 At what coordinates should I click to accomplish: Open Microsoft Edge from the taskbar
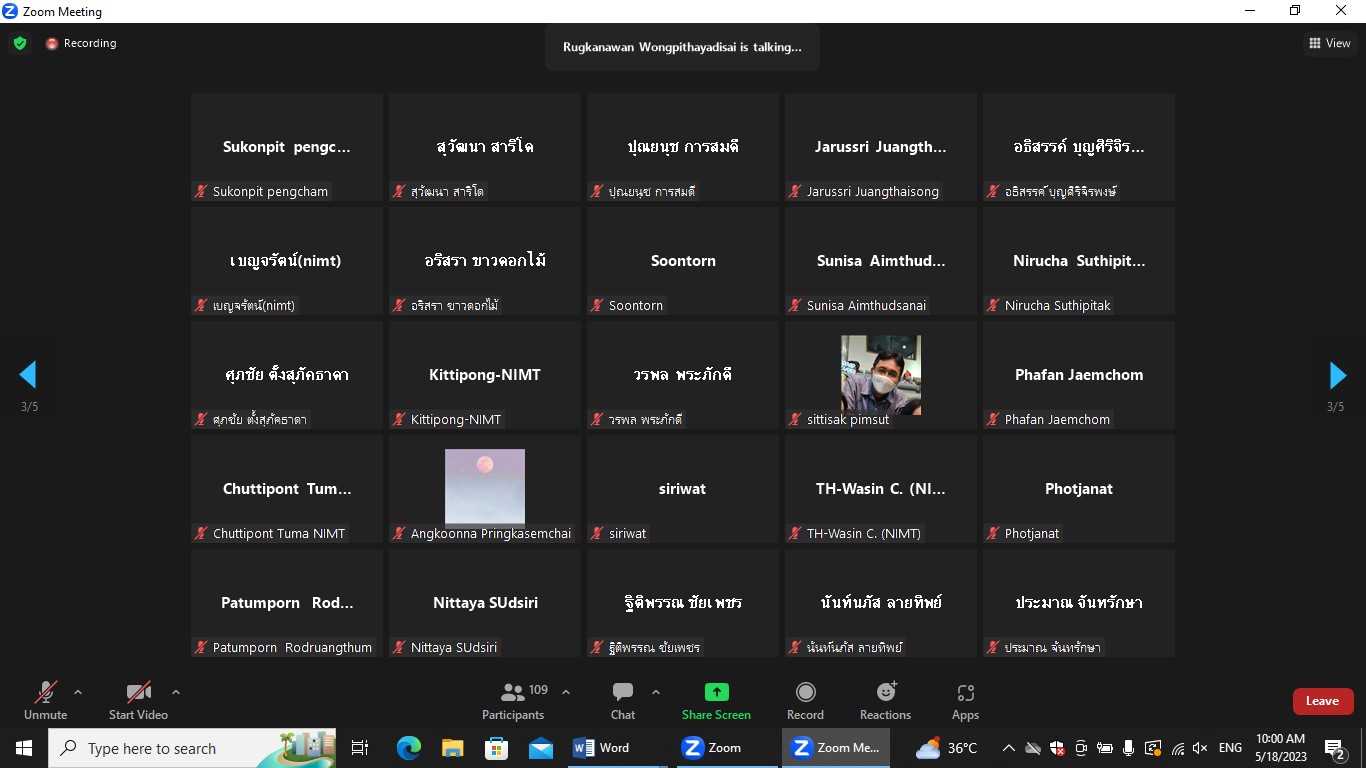point(408,748)
